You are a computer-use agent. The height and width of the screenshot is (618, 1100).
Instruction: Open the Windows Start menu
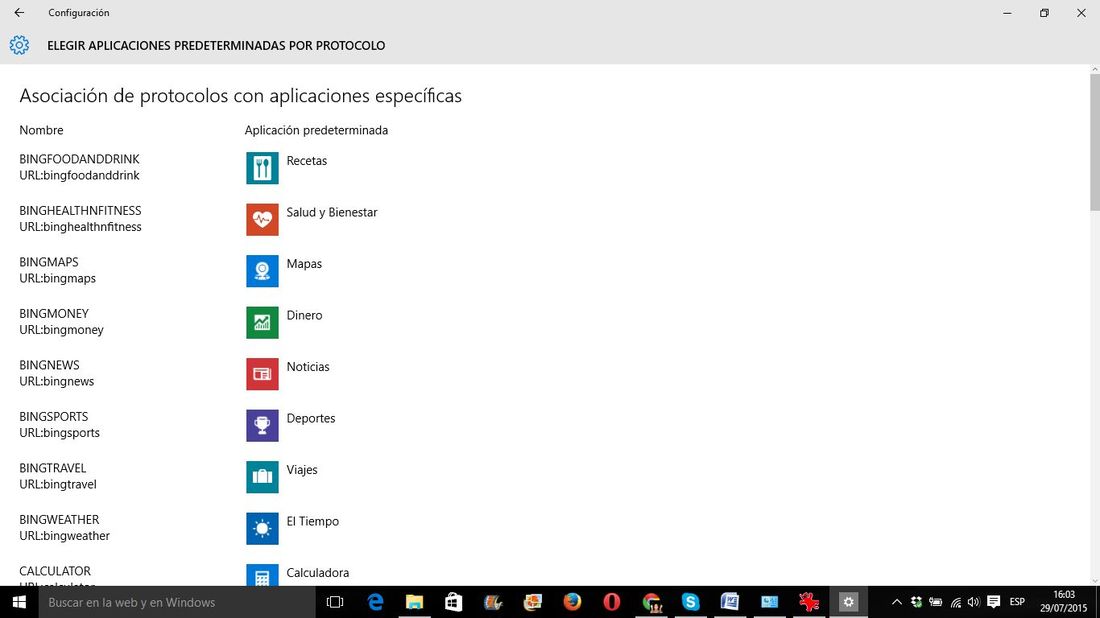click(19, 602)
